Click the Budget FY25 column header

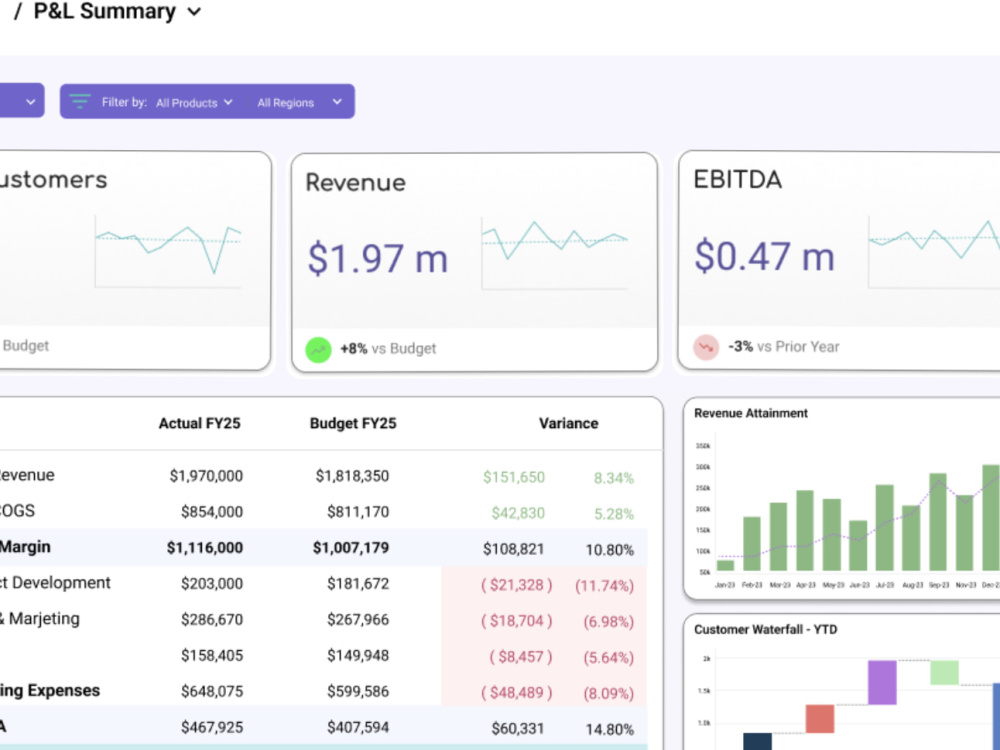click(x=353, y=423)
